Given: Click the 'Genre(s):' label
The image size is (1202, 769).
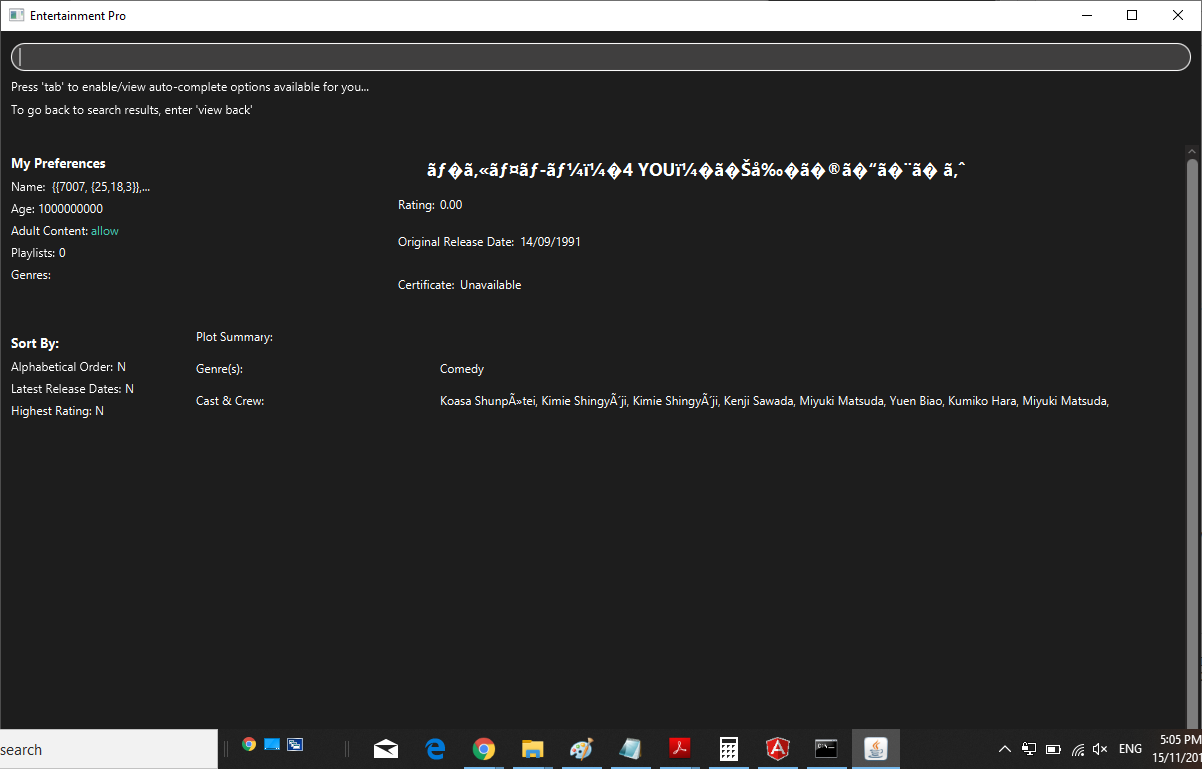Looking at the screenshot, I should click(219, 369).
